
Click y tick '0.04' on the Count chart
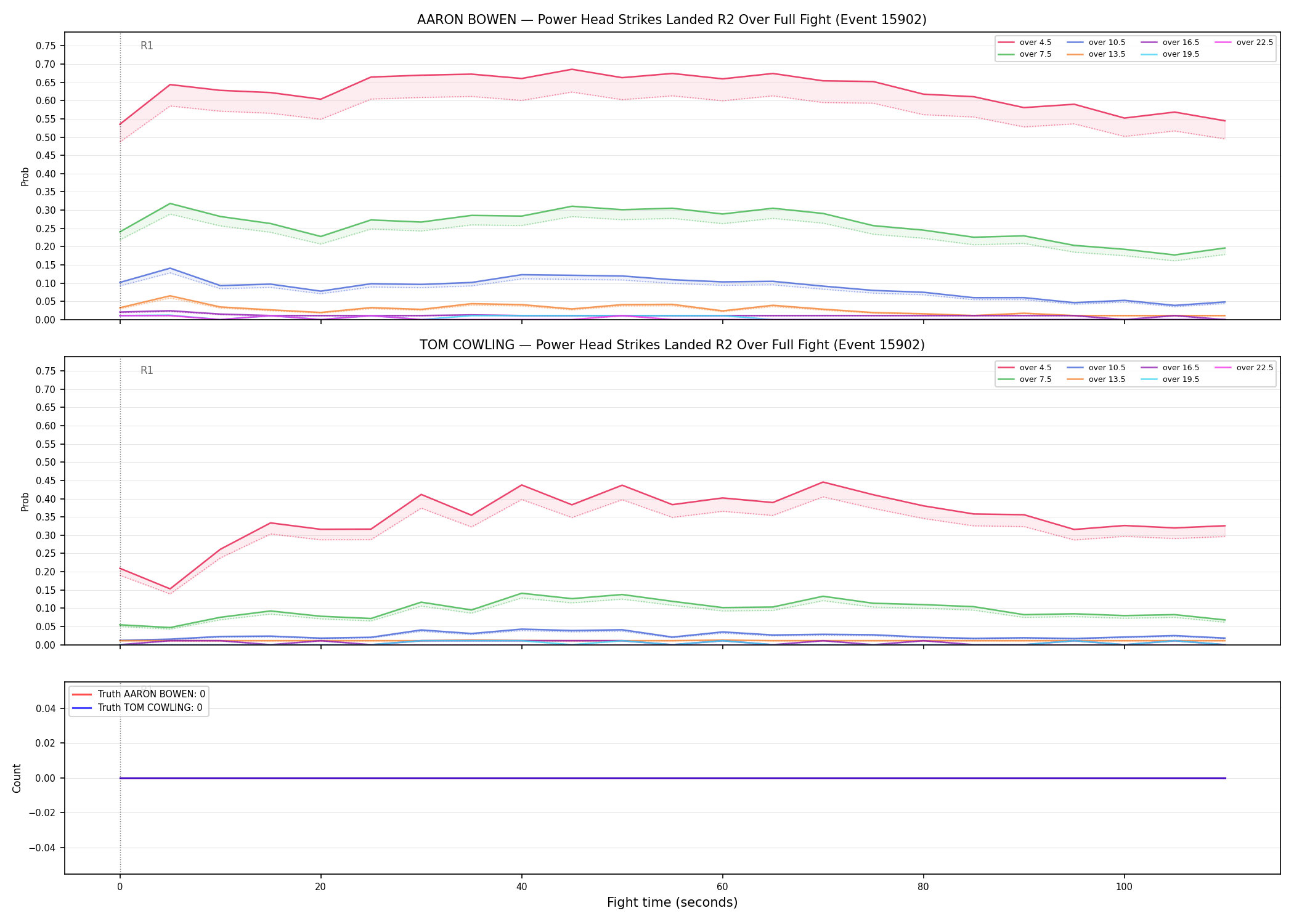tap(46, 708)
